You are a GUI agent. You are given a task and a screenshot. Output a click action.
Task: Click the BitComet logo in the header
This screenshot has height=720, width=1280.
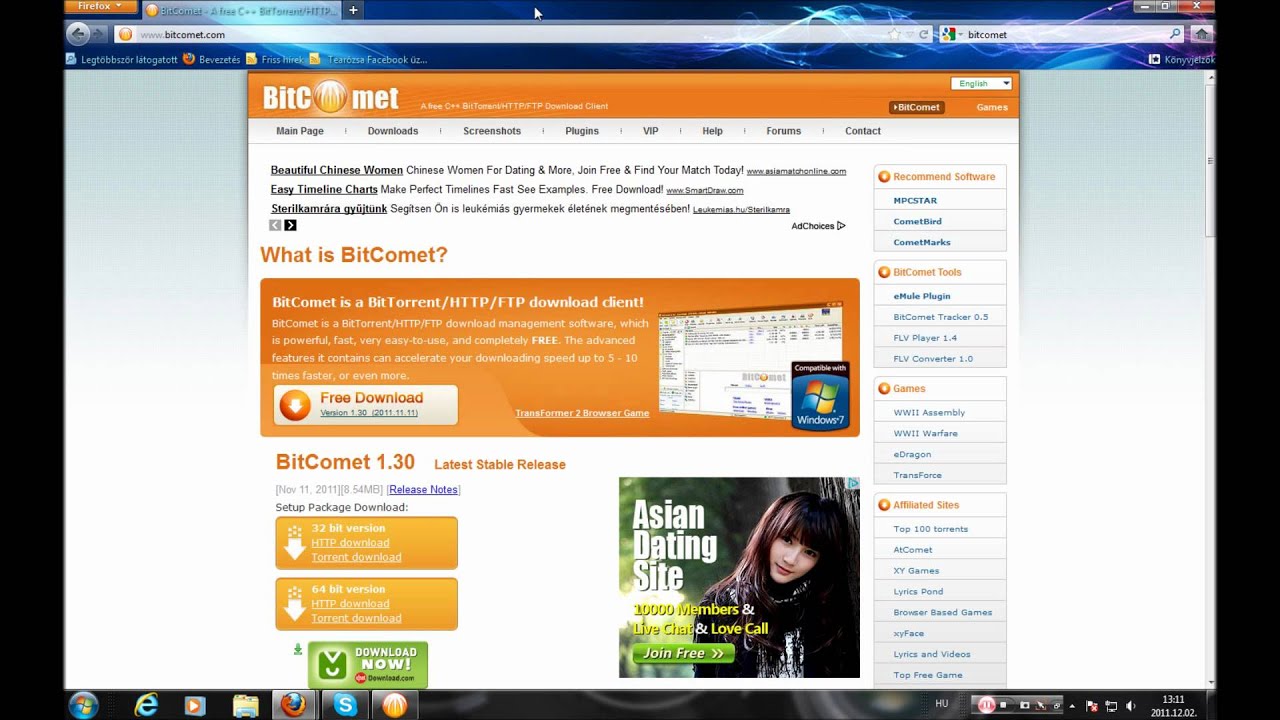coord(330,98)
